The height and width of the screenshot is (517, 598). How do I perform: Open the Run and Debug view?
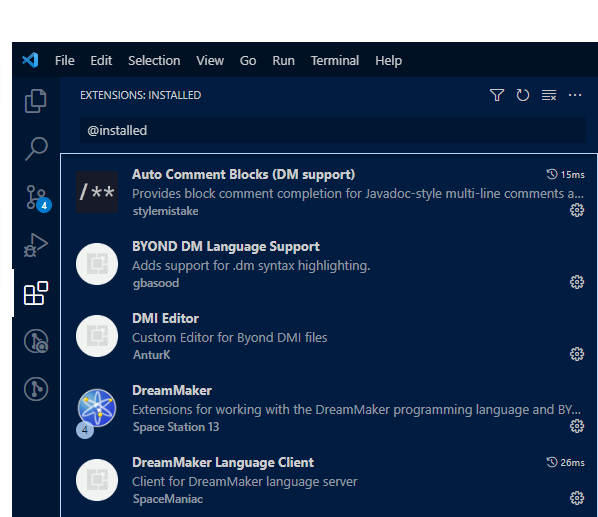pos(36,245)
